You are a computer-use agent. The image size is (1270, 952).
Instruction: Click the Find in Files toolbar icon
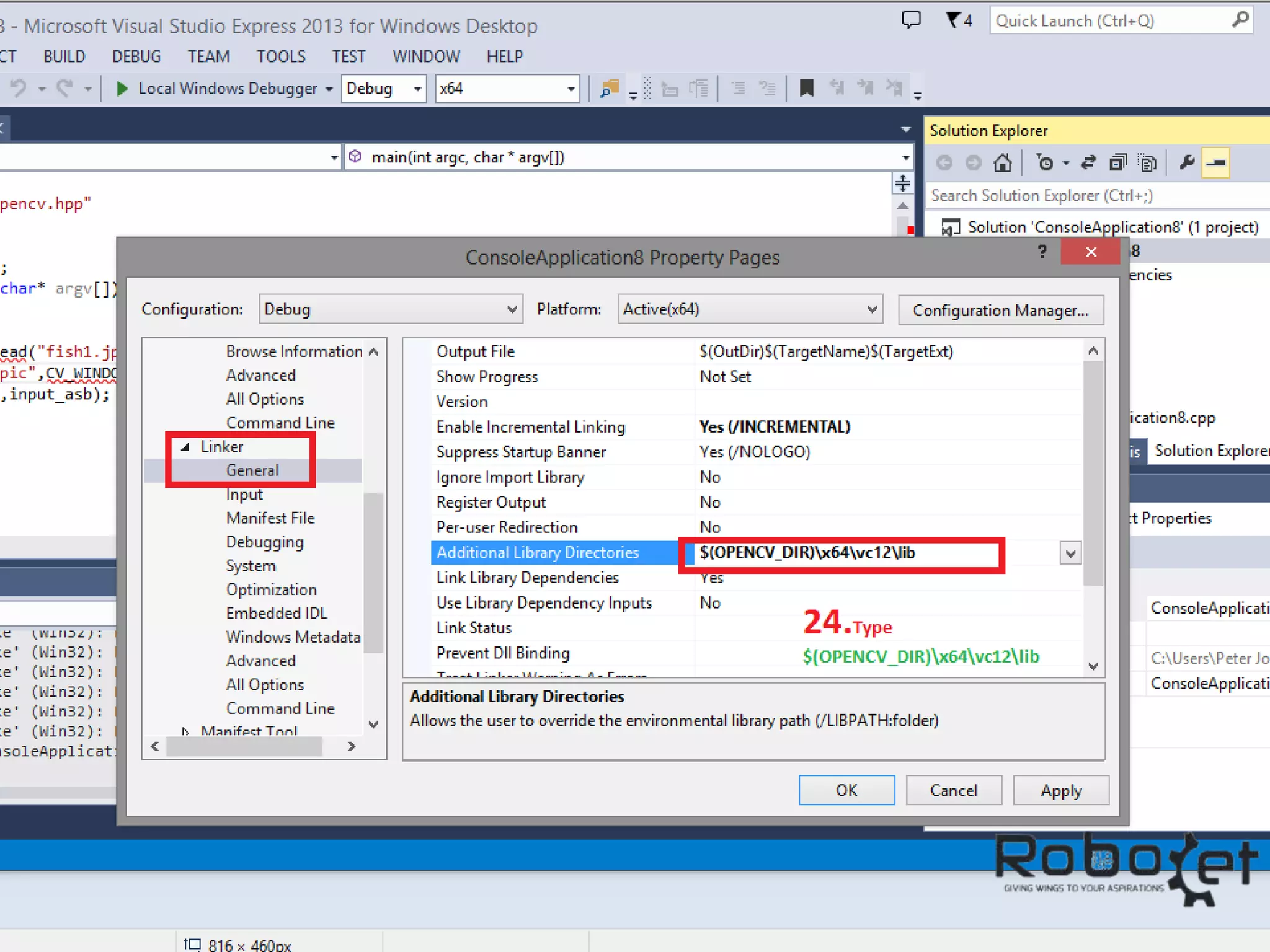[610, 89]
